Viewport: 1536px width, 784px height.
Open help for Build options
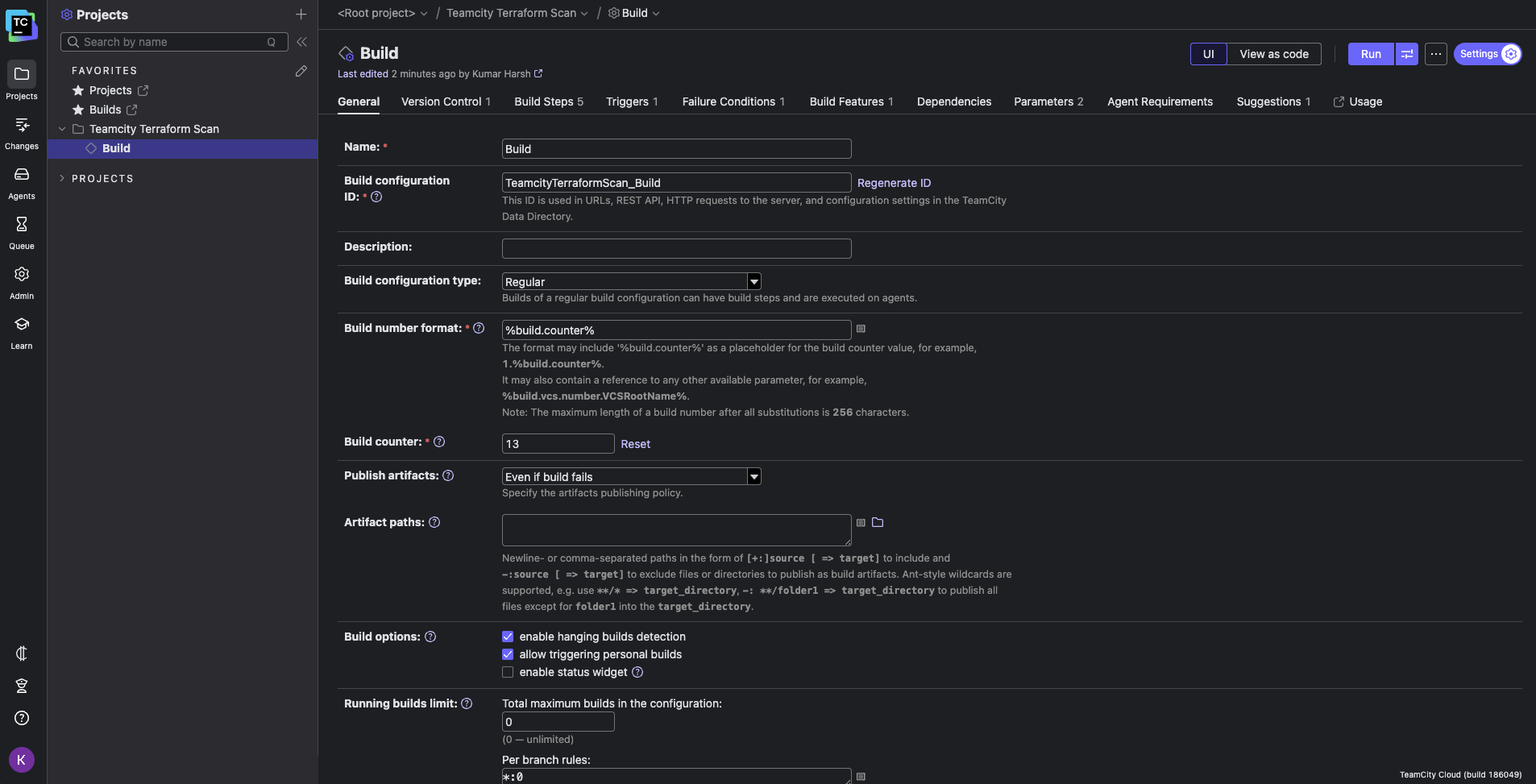coord(430,637)
